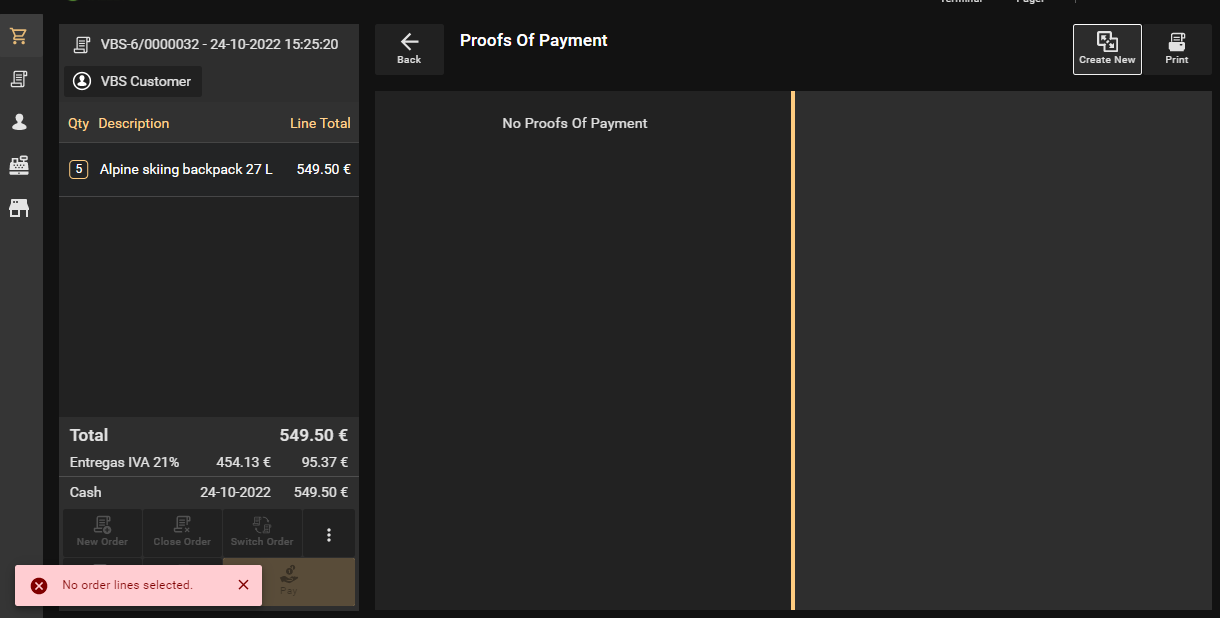This screenshot has height=618, width=1220.
Task: Click the order number VBS-6/0000032 header
Action: click(208, 45)
